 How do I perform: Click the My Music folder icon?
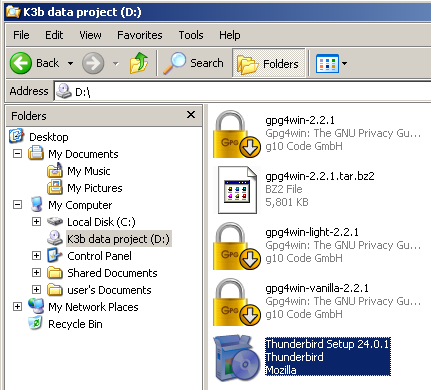pos(55,170)
